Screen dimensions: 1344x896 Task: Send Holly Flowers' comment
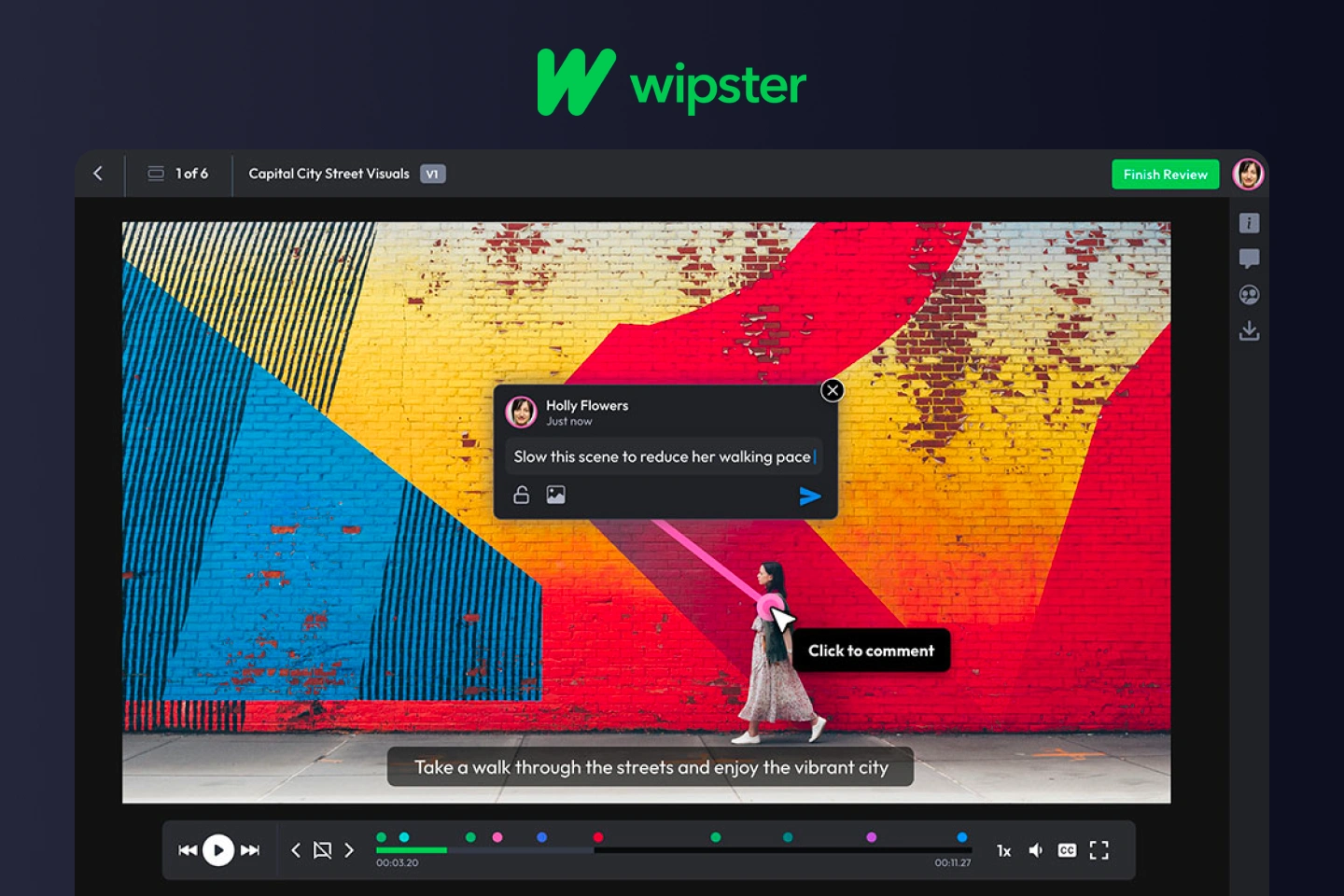[x=810, y=496]
